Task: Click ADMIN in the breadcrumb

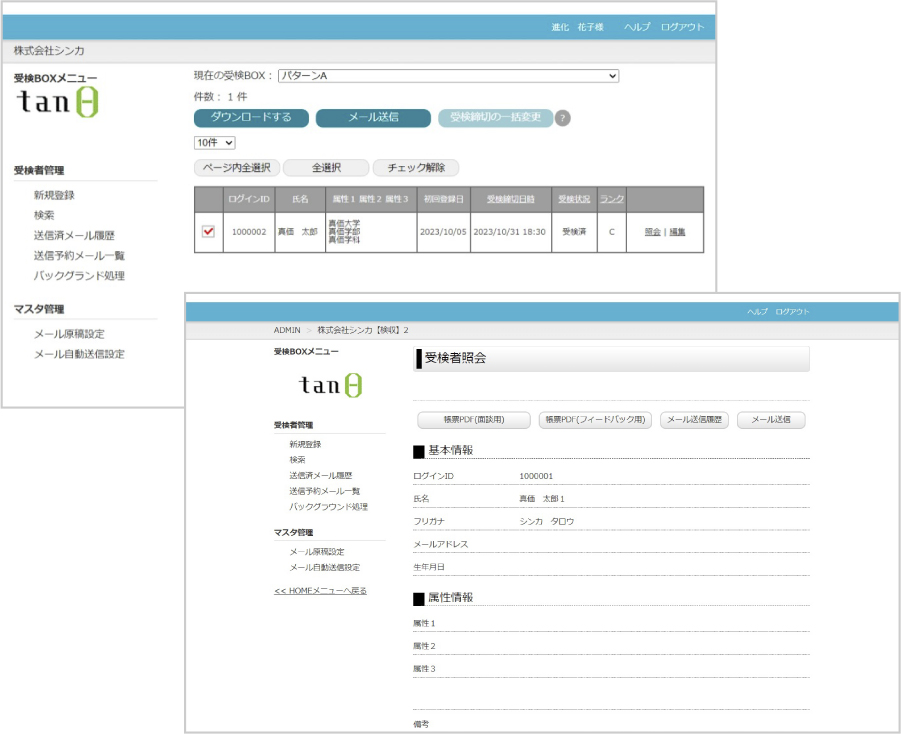Action: [287, 330]
